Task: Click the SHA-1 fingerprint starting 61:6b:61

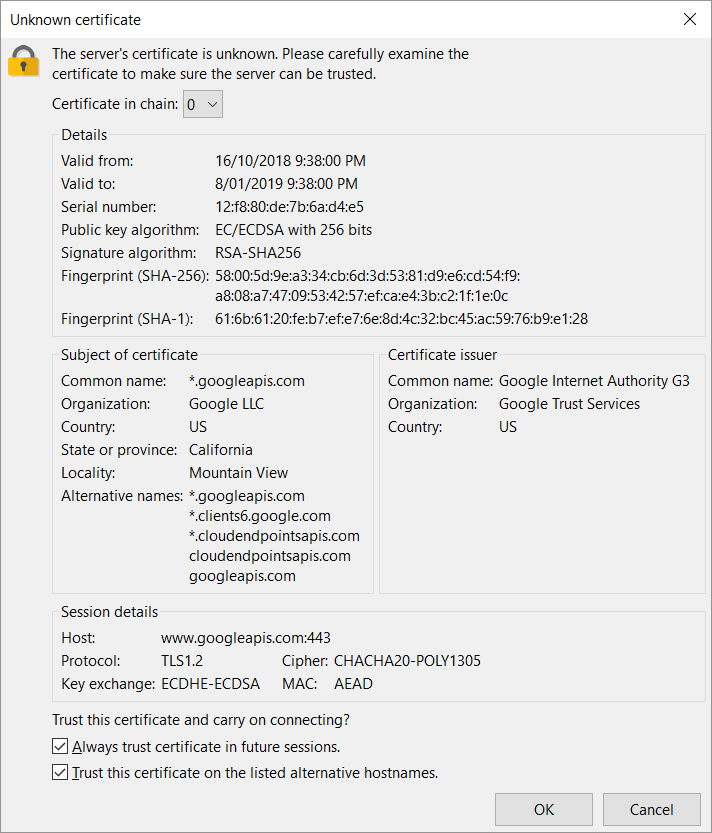Action: (401, 319)
